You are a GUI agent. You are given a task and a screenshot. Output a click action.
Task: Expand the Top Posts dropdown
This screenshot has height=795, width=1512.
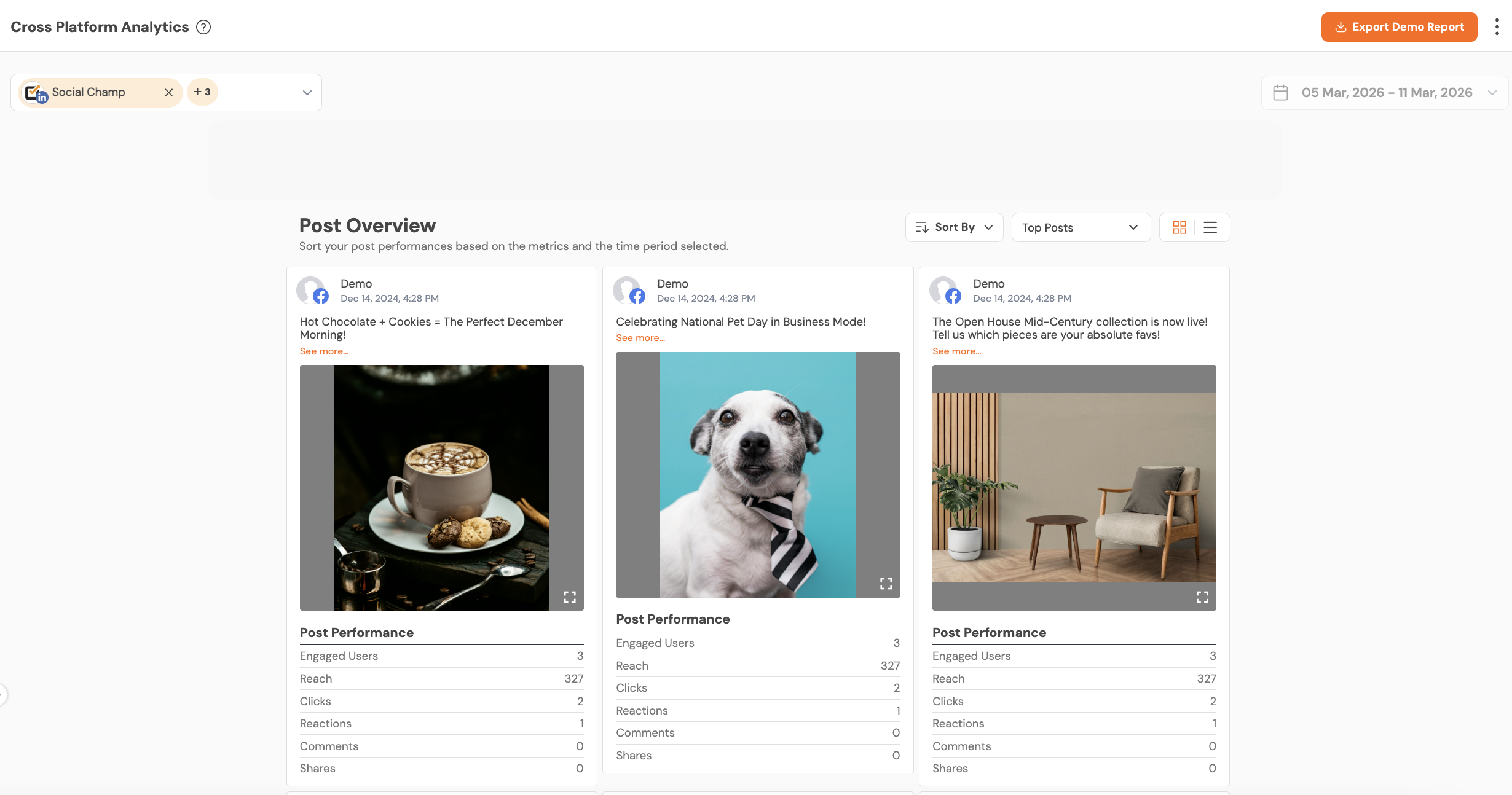pos(1080,227)
